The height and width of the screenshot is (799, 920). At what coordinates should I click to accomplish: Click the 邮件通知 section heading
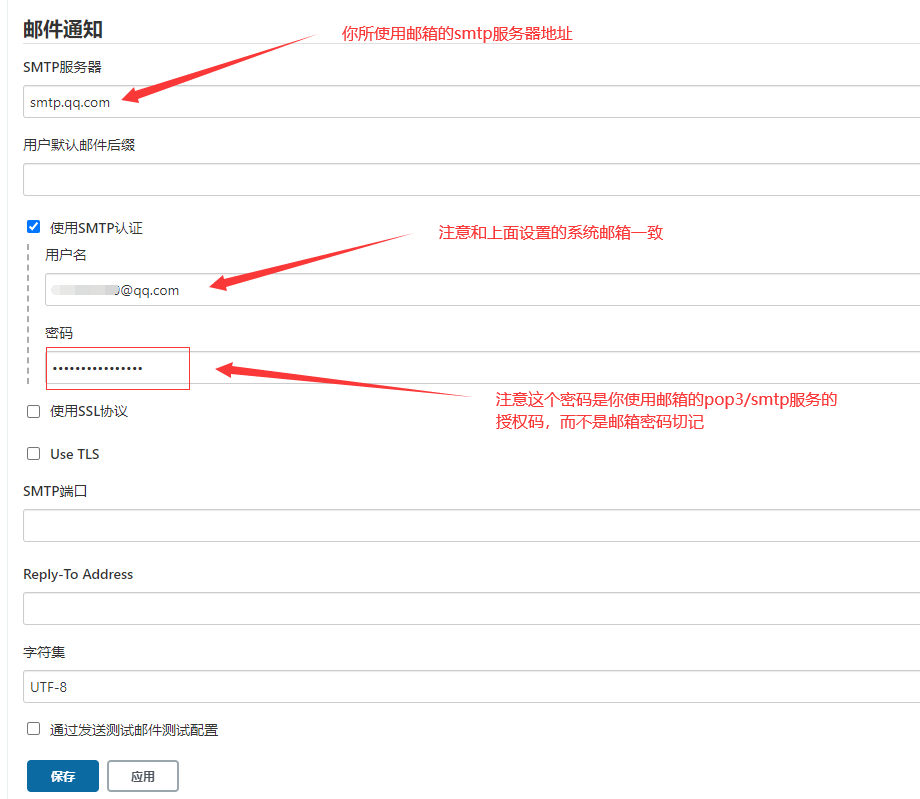63,29
